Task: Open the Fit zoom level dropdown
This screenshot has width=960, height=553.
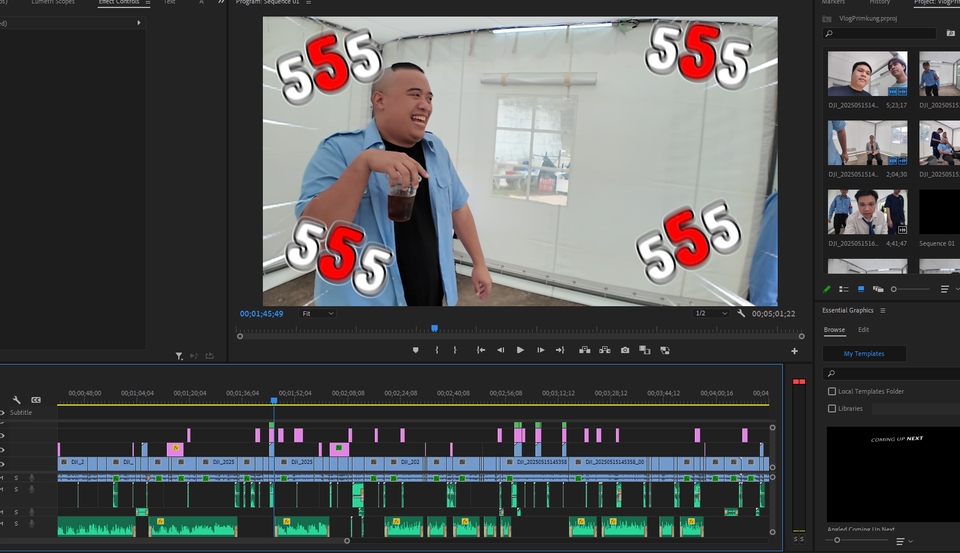Action: click(x=319, y=314)
